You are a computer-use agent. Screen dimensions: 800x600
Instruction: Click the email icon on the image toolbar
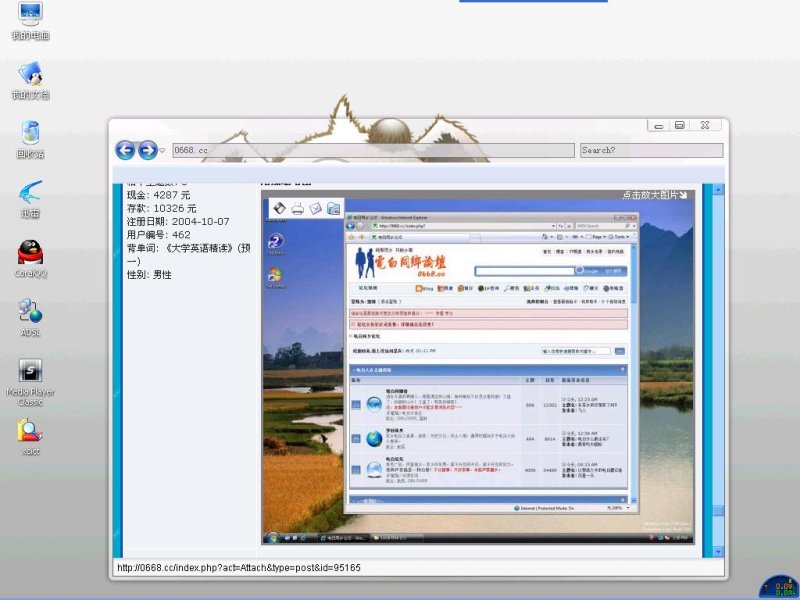(316, 208)
